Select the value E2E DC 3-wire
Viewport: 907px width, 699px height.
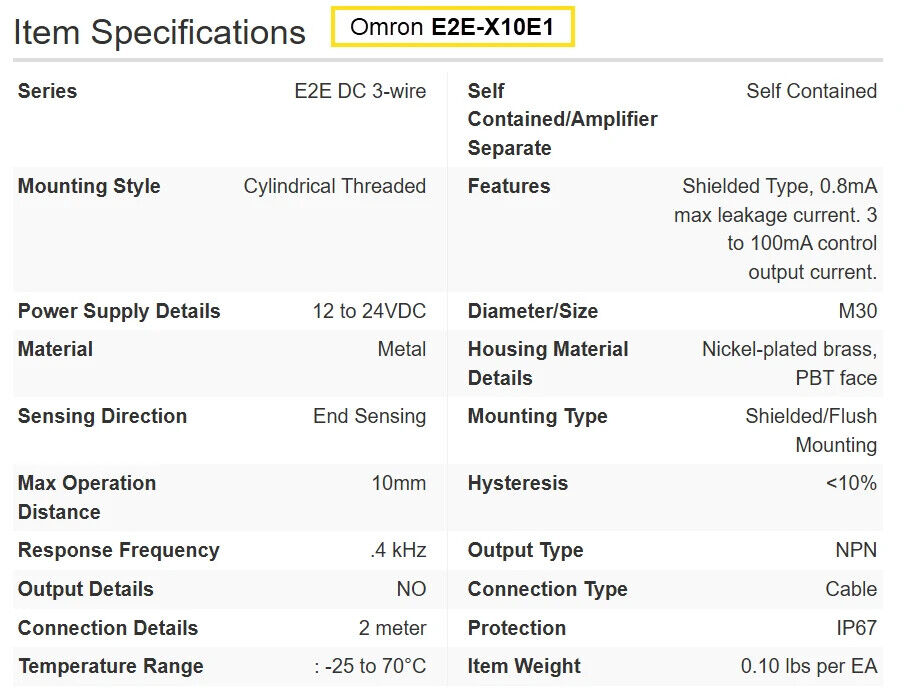pos(360,91)
